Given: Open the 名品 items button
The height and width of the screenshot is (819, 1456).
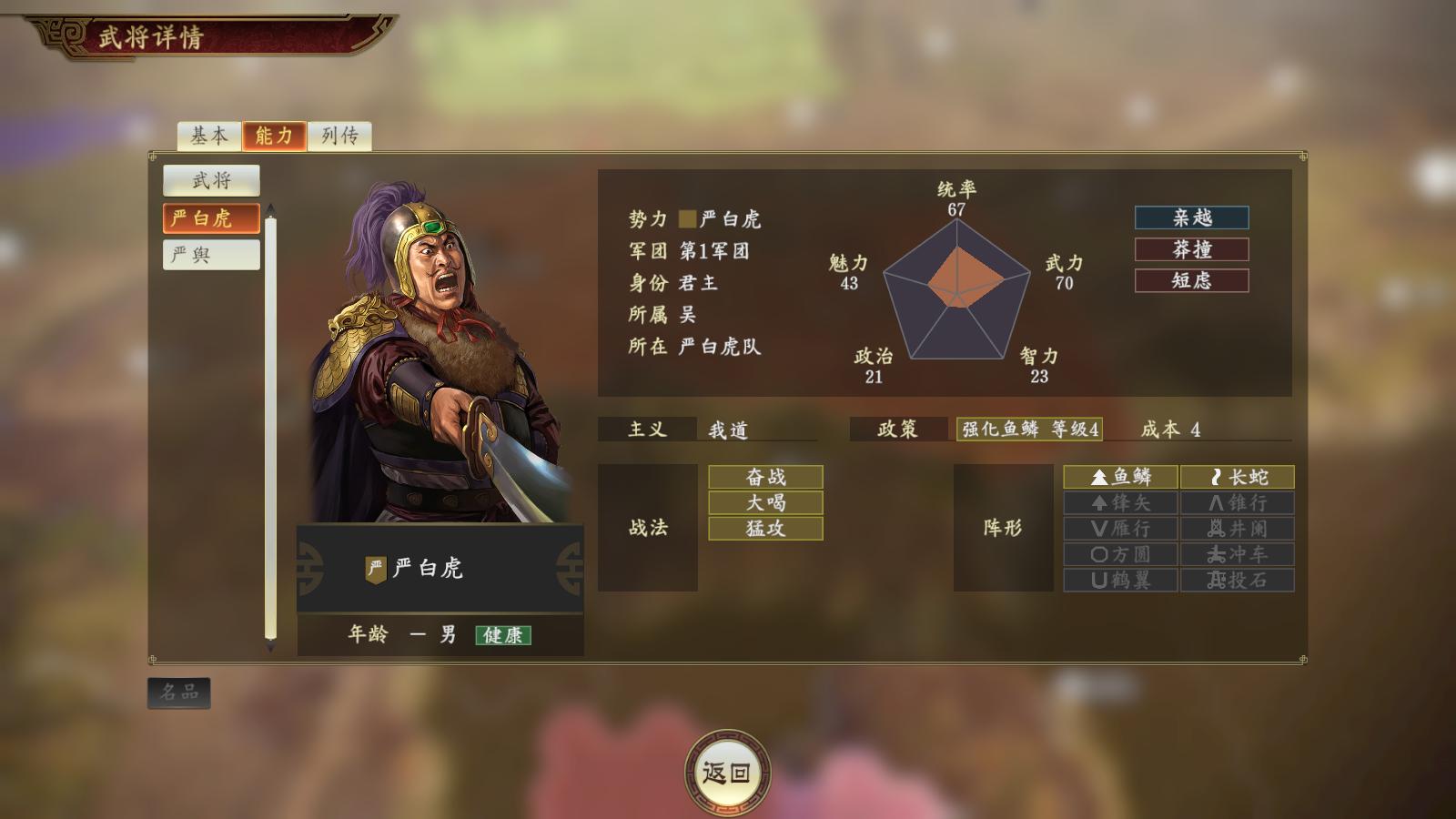Looking at the screenshot, I should point(179,693).
